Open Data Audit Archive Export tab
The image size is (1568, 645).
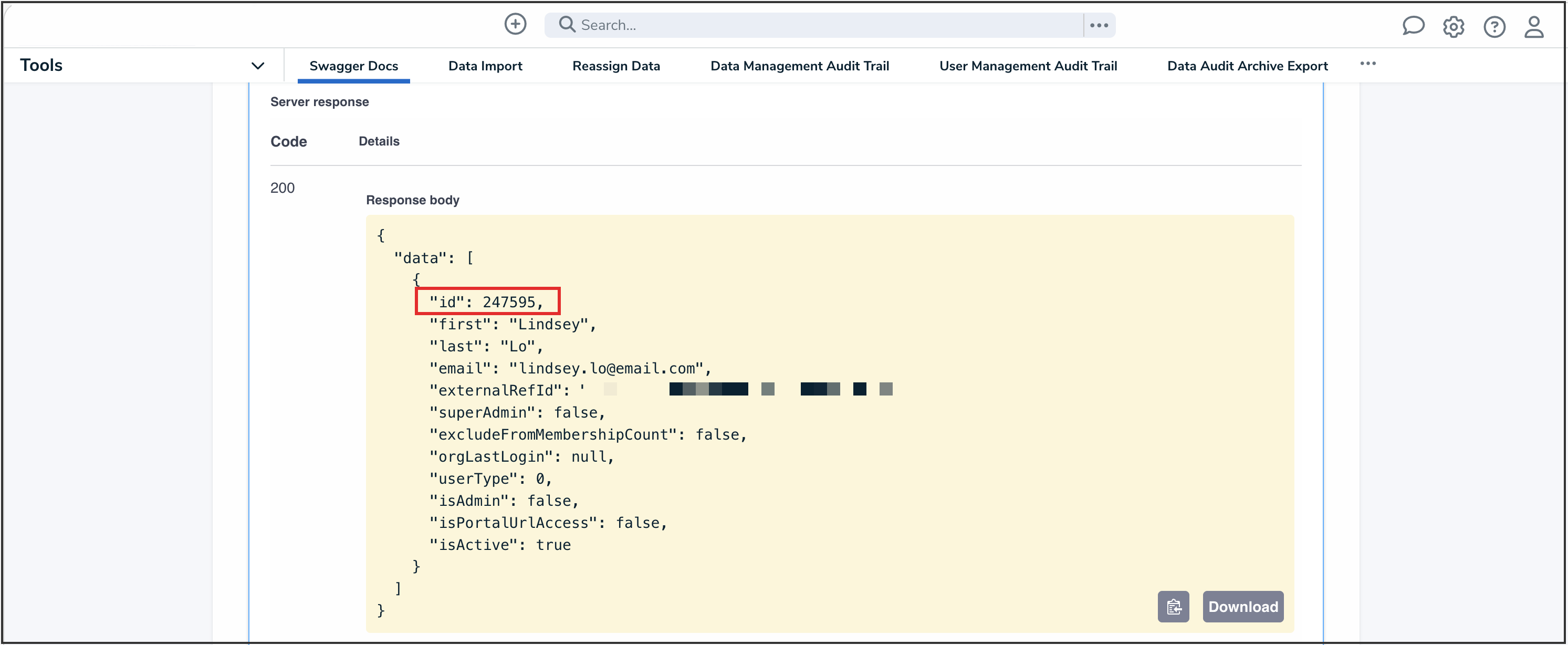[x=1247, y=66]
